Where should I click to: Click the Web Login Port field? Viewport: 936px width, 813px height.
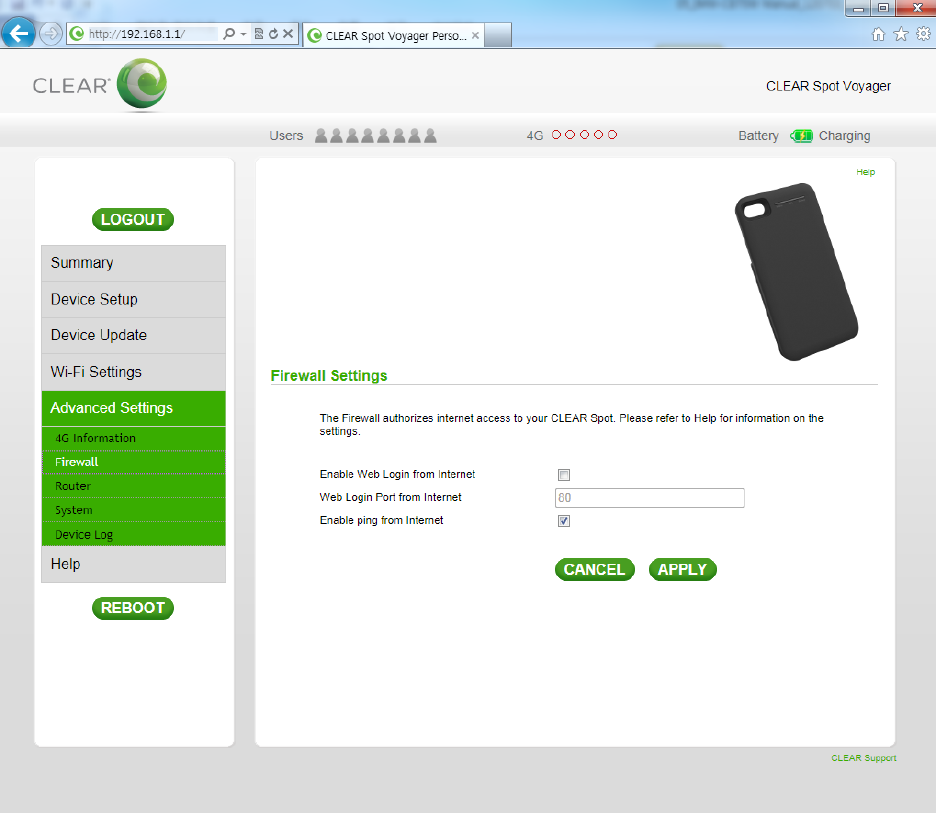click(649, 498)
